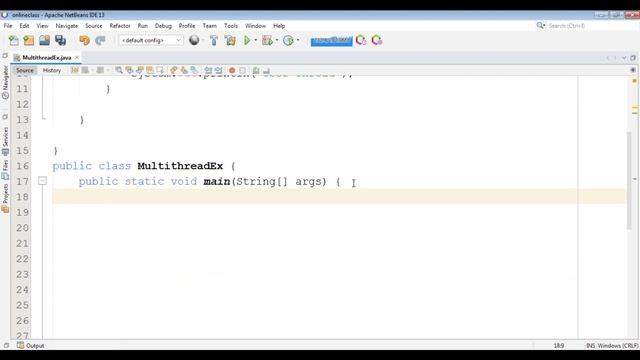Open the Profile Project dropdown arrow

click(298, 40)
